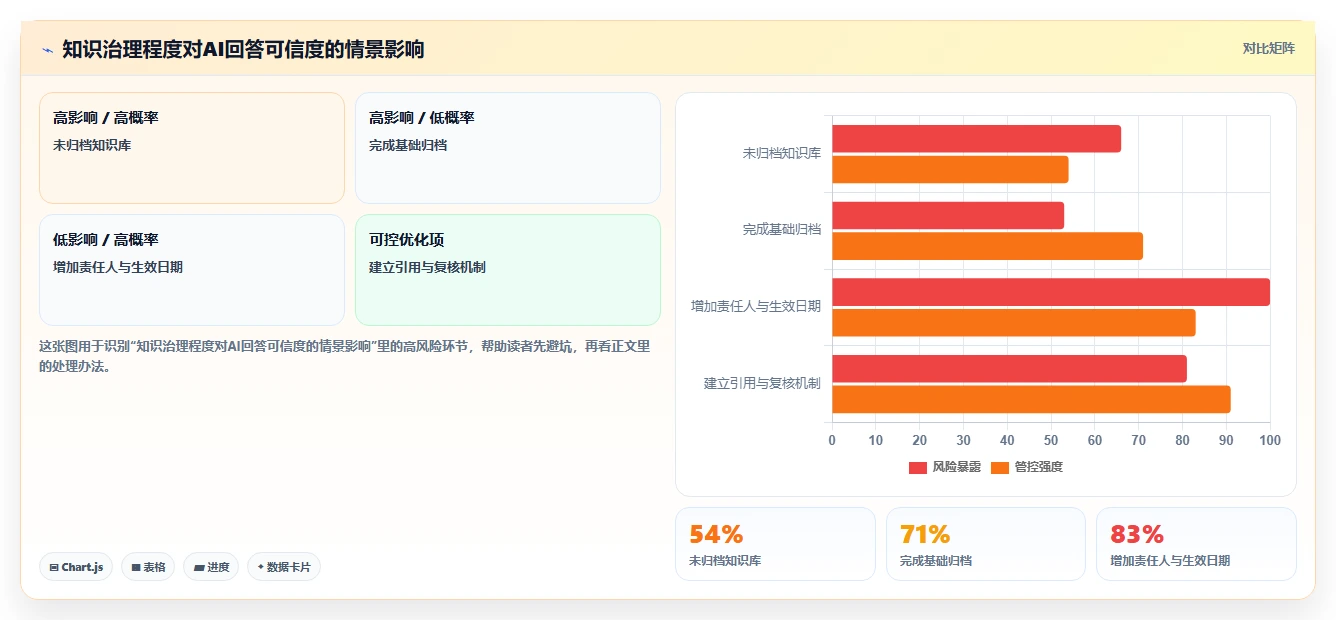Toggle the 风险暴露 legend entry
Viewport: 1336px width, 620px height.
coord(945,467)
